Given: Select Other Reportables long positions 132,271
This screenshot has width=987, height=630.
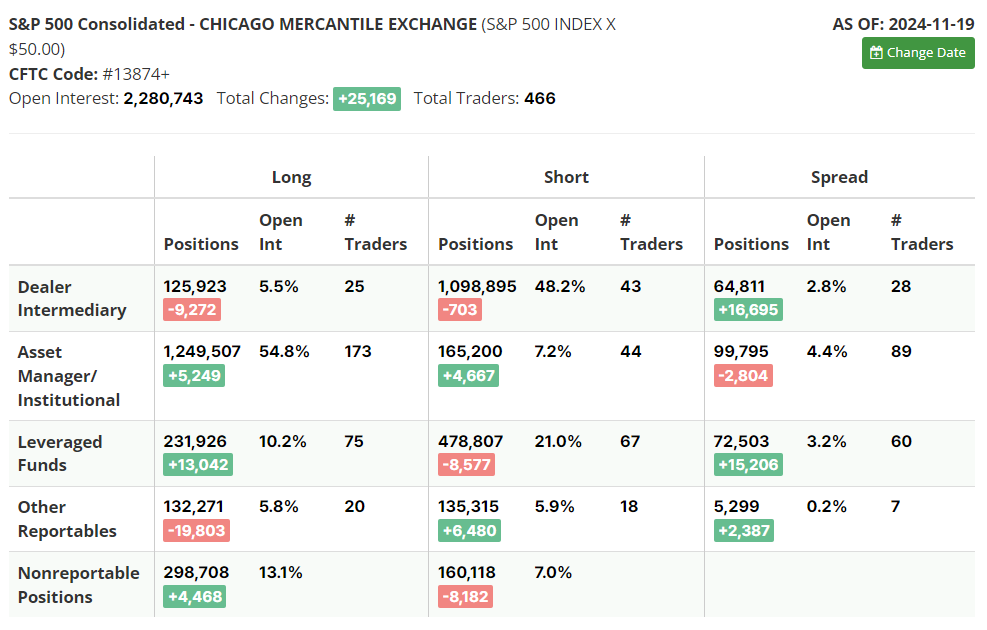Looking at the screenshot, I should coord(193,507).
